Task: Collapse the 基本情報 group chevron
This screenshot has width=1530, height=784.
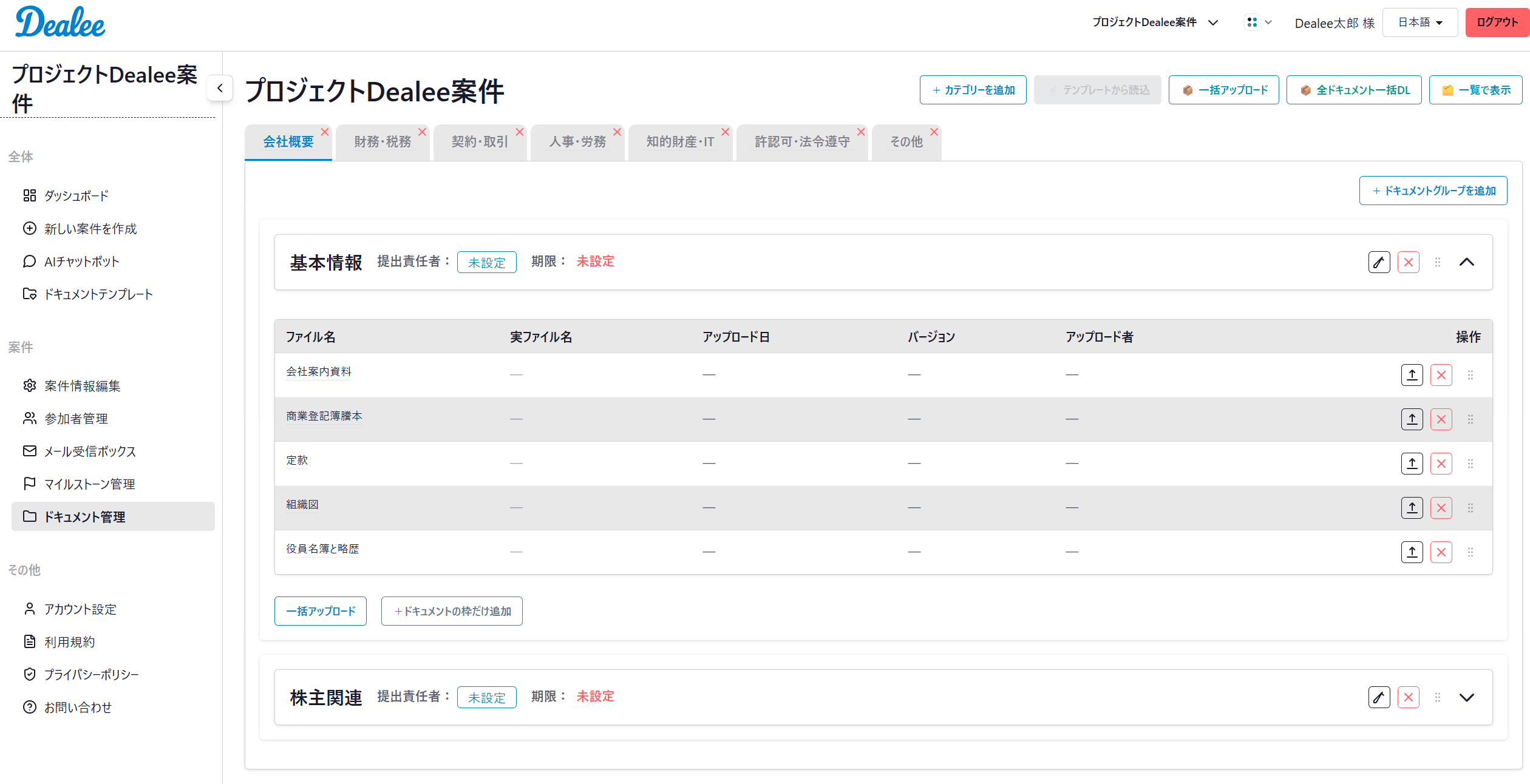Action: coord(1467,262)
